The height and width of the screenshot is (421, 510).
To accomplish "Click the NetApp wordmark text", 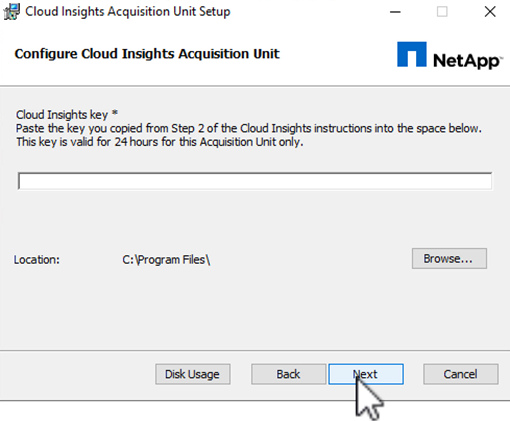I will click(x=467, y=60).
